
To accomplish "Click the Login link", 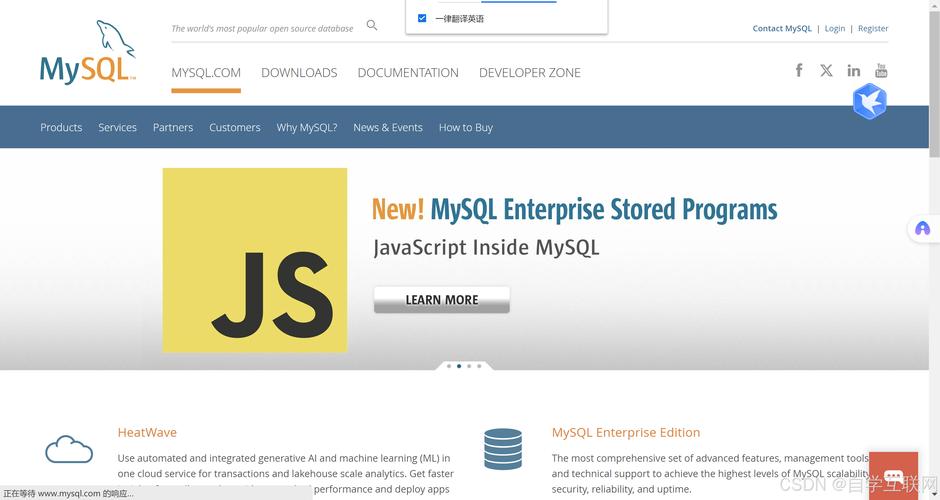I will pos(834,28).
